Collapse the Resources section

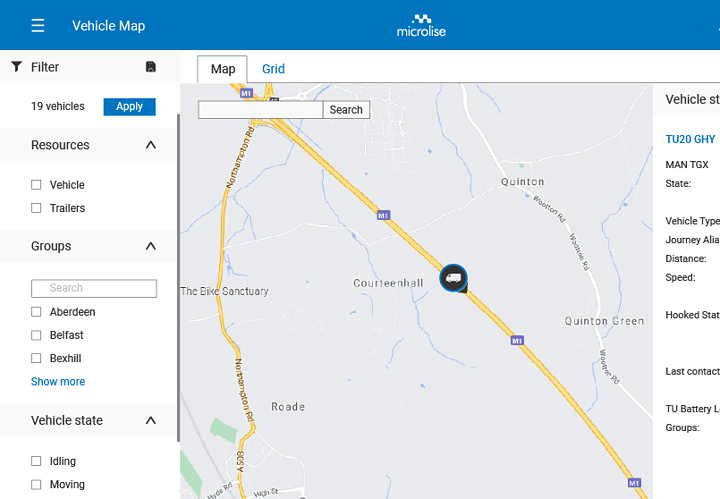pos(151,145)
